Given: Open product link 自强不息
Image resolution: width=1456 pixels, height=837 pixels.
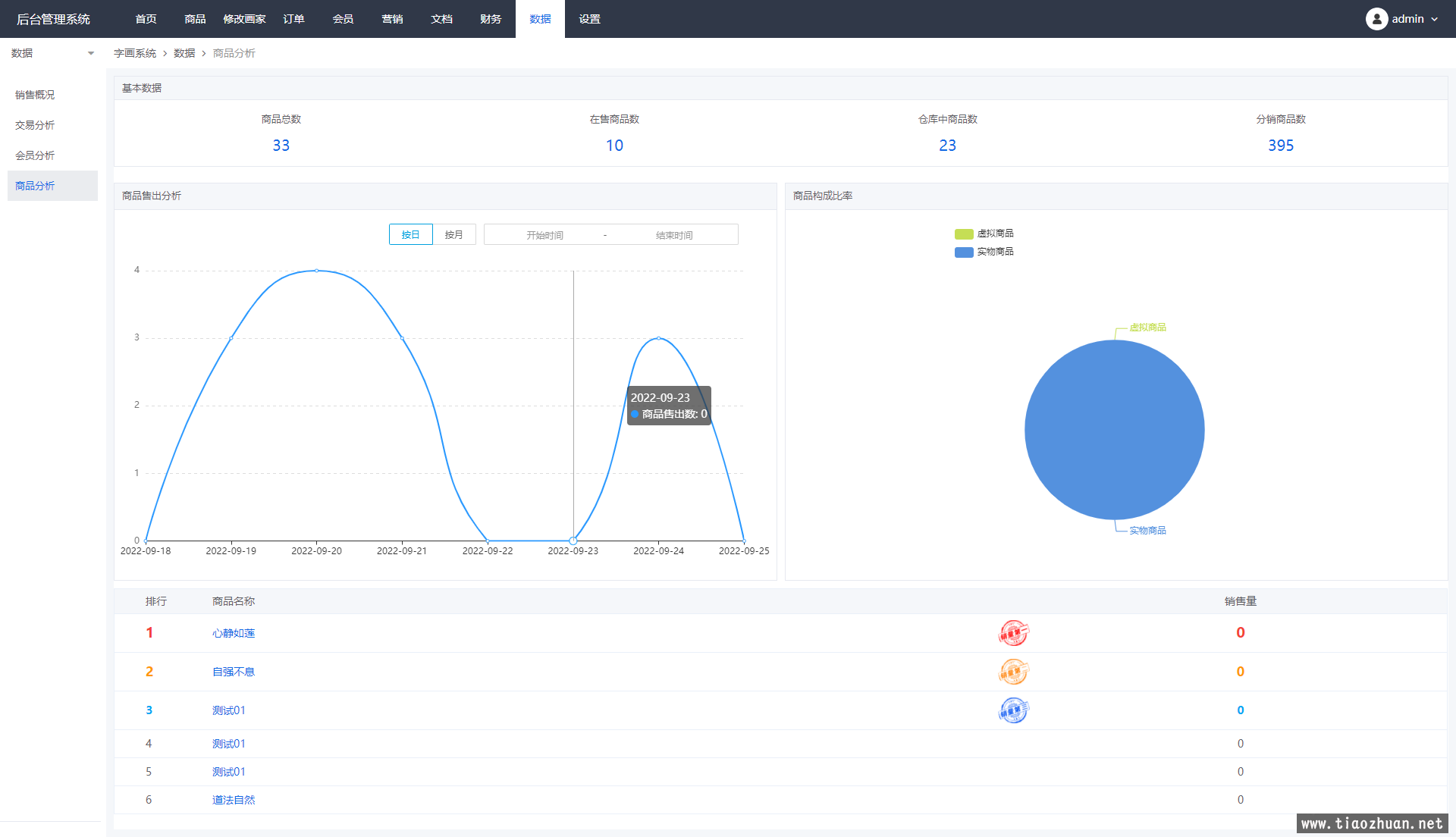Looking at the screenshot, I should coord(234,672).
